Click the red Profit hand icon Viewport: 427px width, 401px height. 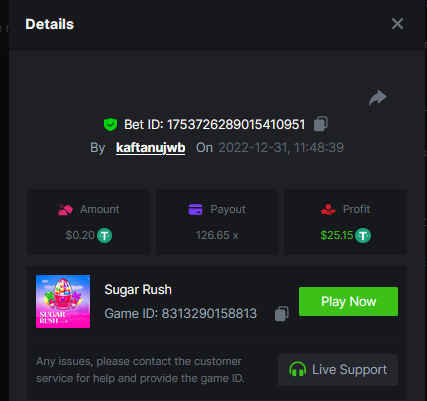328,210
